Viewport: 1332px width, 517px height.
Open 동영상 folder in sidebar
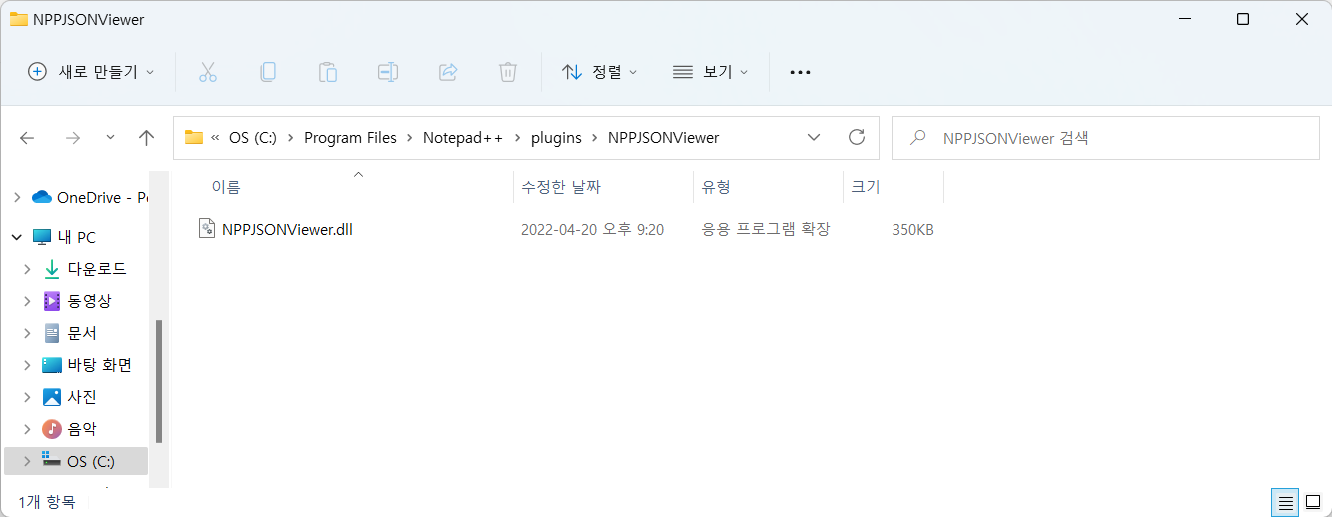pos(77,301)
